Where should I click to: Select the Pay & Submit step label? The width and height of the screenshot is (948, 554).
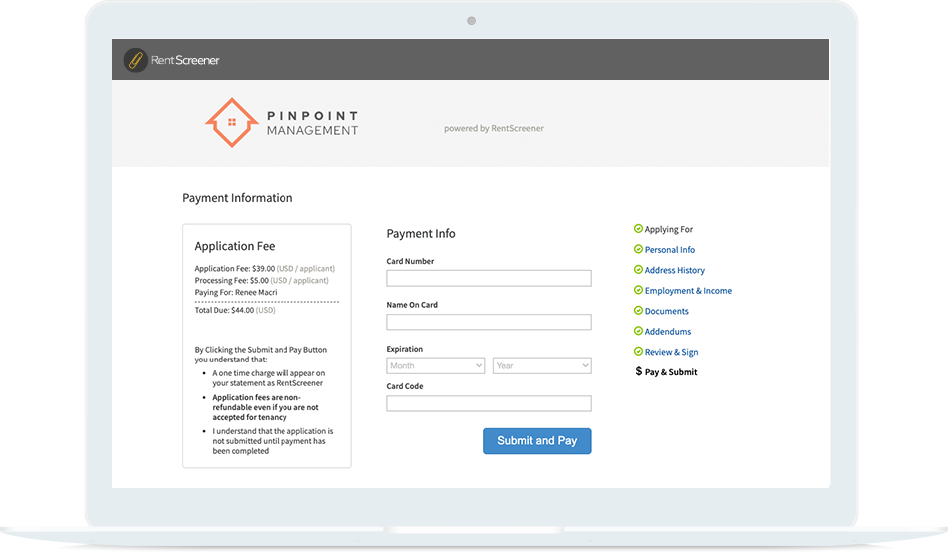click(670, 372)
